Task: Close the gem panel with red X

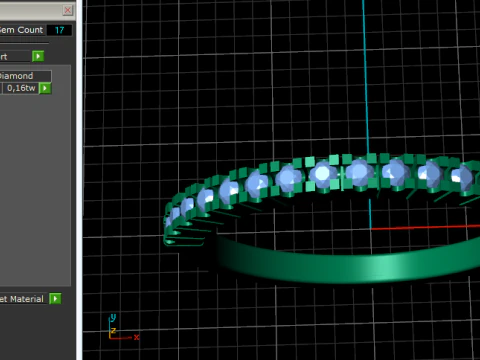Action: pyautogui.click(x=68, y=10)
